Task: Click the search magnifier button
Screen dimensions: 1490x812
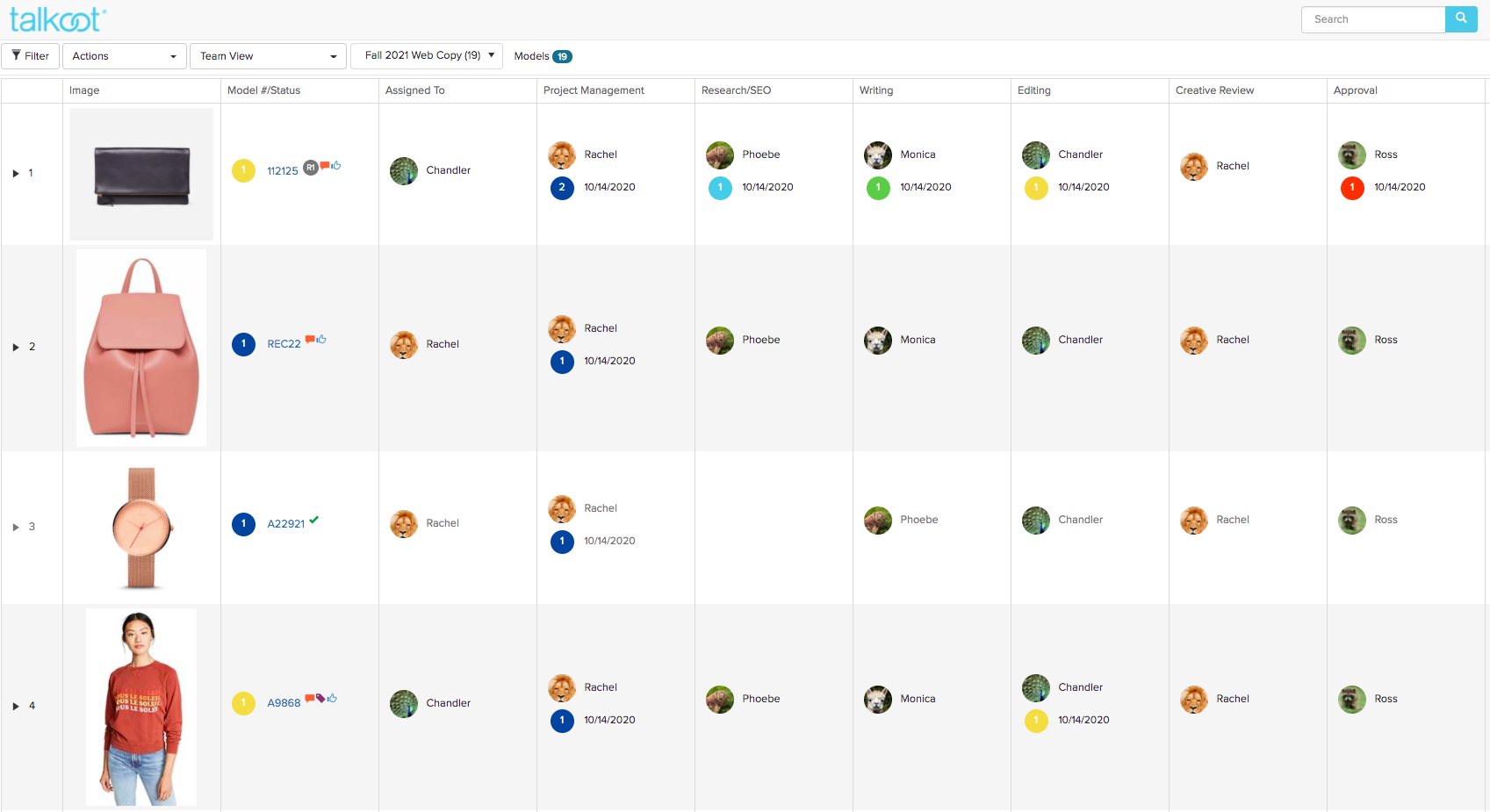Action: click(x=1461, y=18)
